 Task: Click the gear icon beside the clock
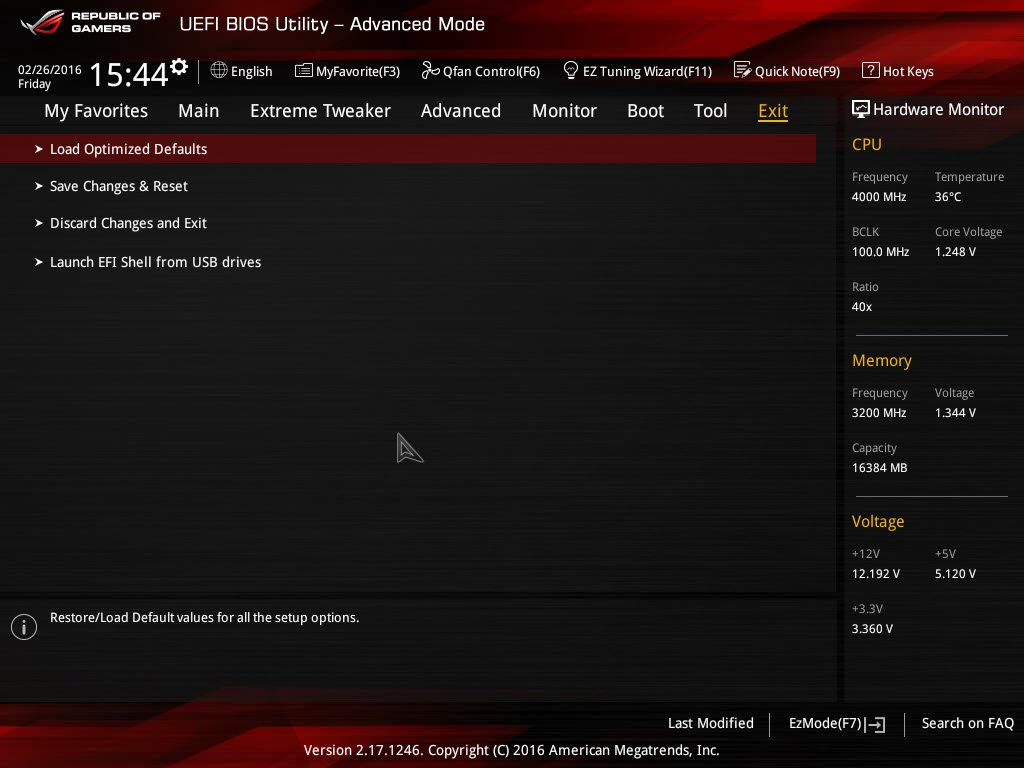pos(179,67)
